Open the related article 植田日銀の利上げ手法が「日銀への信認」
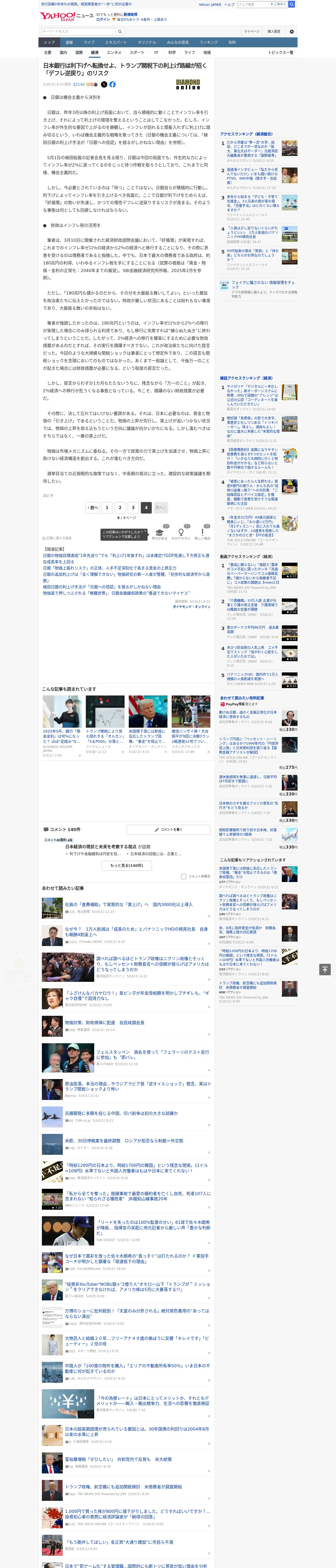The height and width of the screenshot is (1568, 336). (102, 587)
